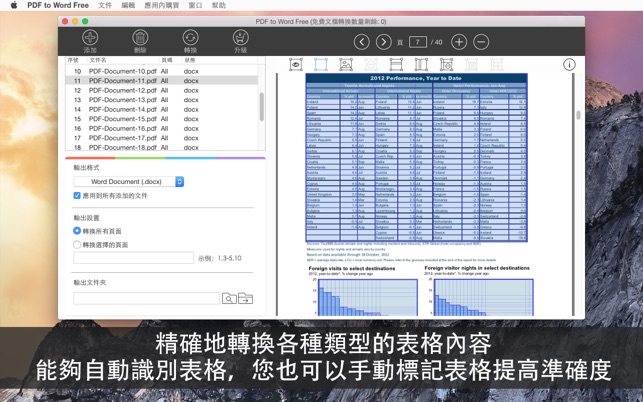Click the 頁碼 column header

click(167, 60)
